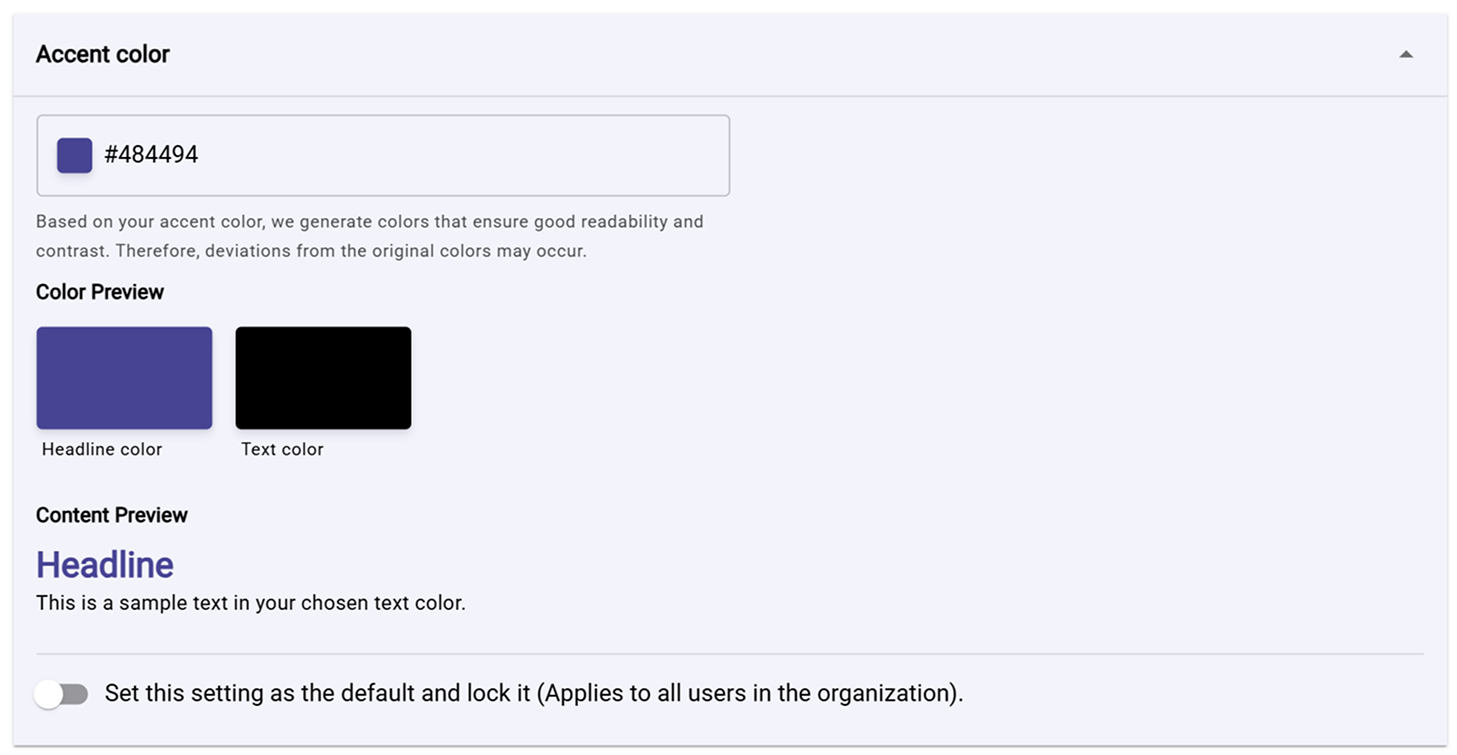Select the Color Preview heading
The width and height of the screenshot is (1457, 755).
99,291
